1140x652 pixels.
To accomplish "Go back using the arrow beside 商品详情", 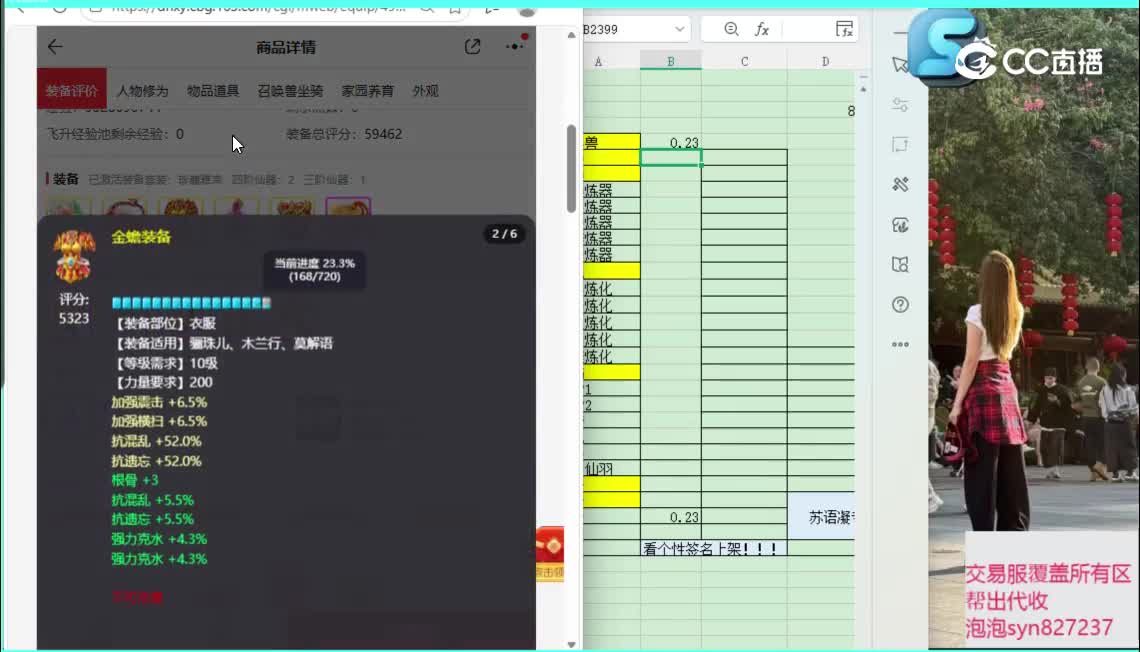I will click(x=55, y=47).
